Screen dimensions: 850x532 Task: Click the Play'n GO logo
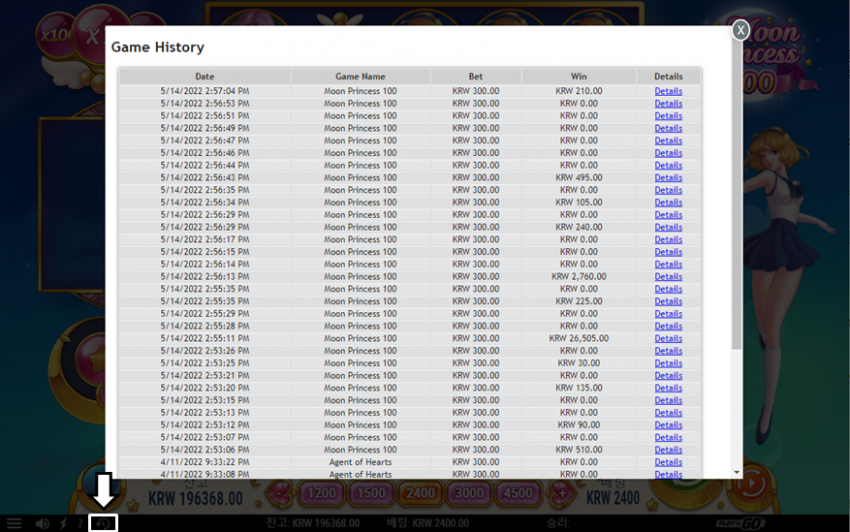click(x=740, y=523)
